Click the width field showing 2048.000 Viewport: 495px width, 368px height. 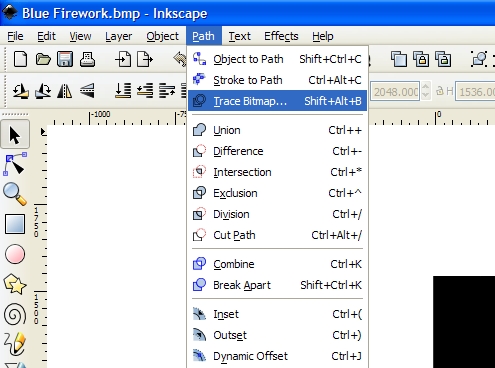click(x=395, y=91)
